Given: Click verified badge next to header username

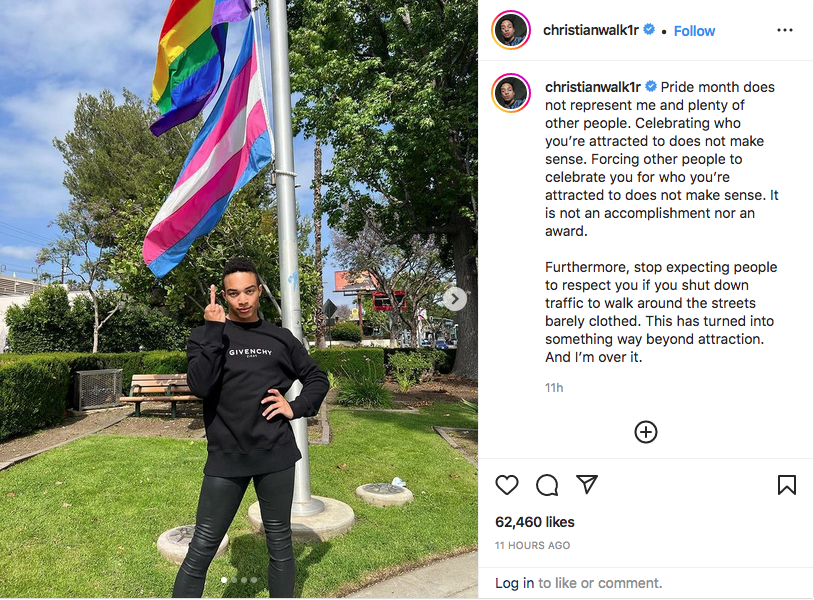Looking at the screenshot, I should 649,30.
